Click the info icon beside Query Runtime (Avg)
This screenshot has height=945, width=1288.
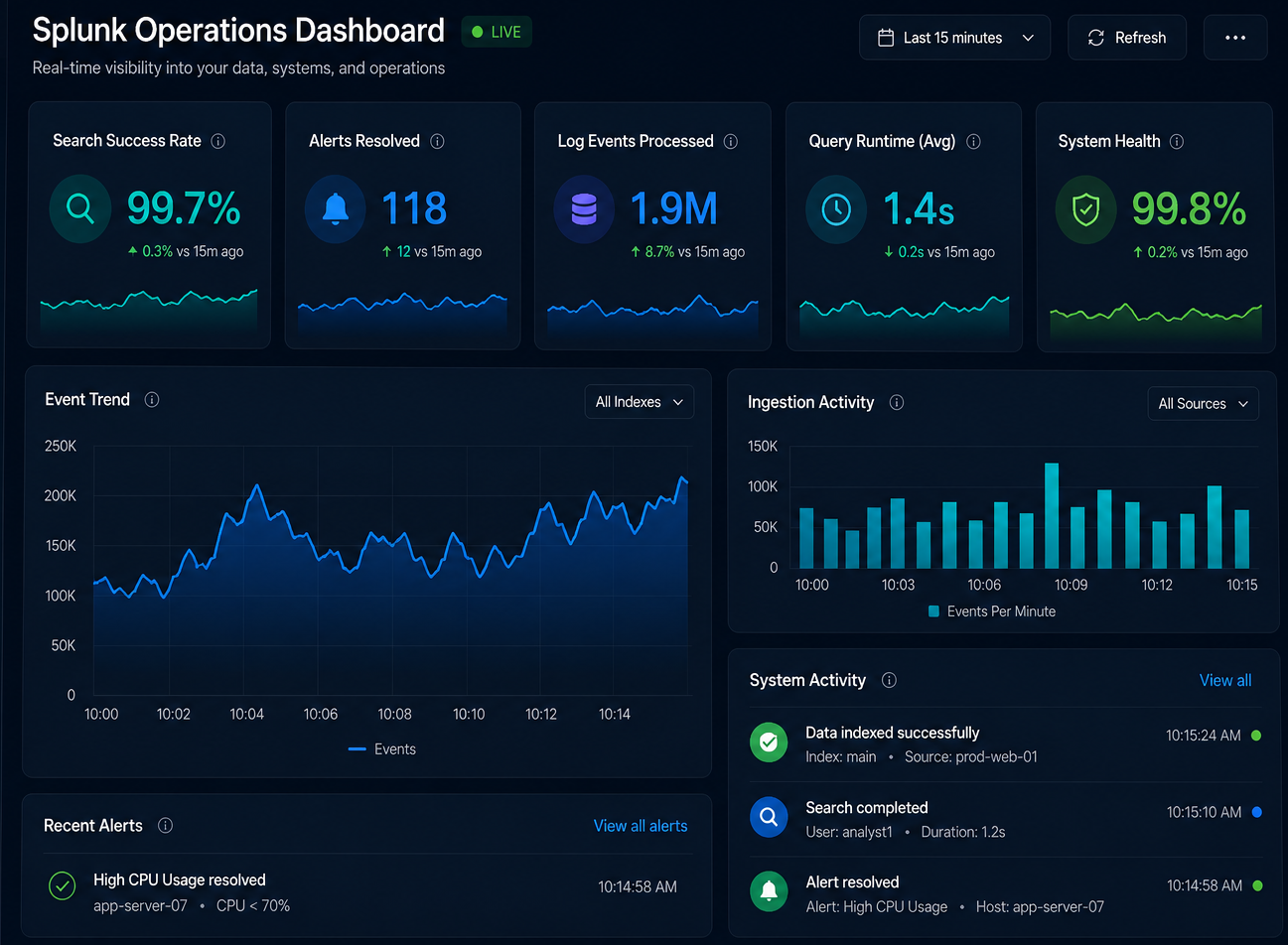point(973,141)
